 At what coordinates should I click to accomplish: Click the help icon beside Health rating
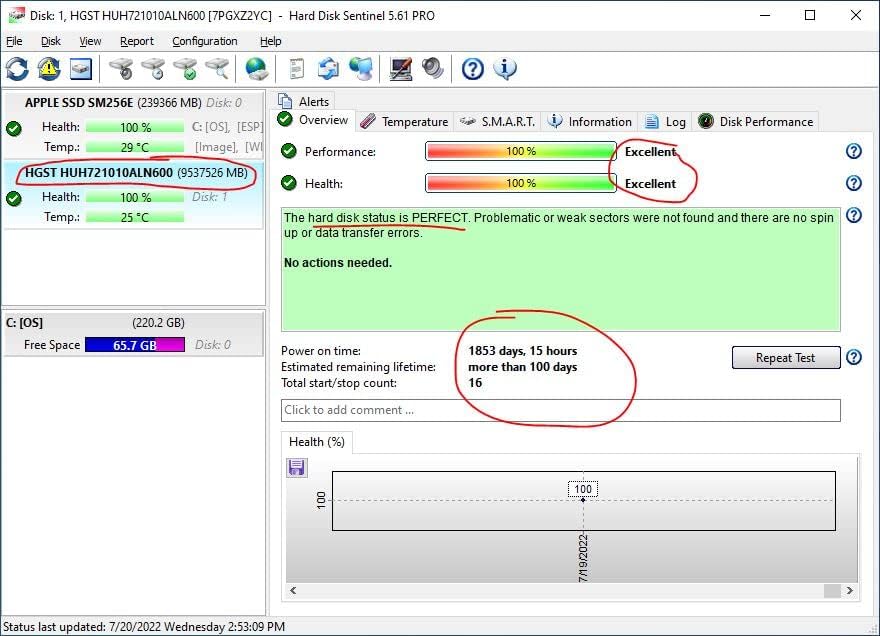click(x=854, y=183)
